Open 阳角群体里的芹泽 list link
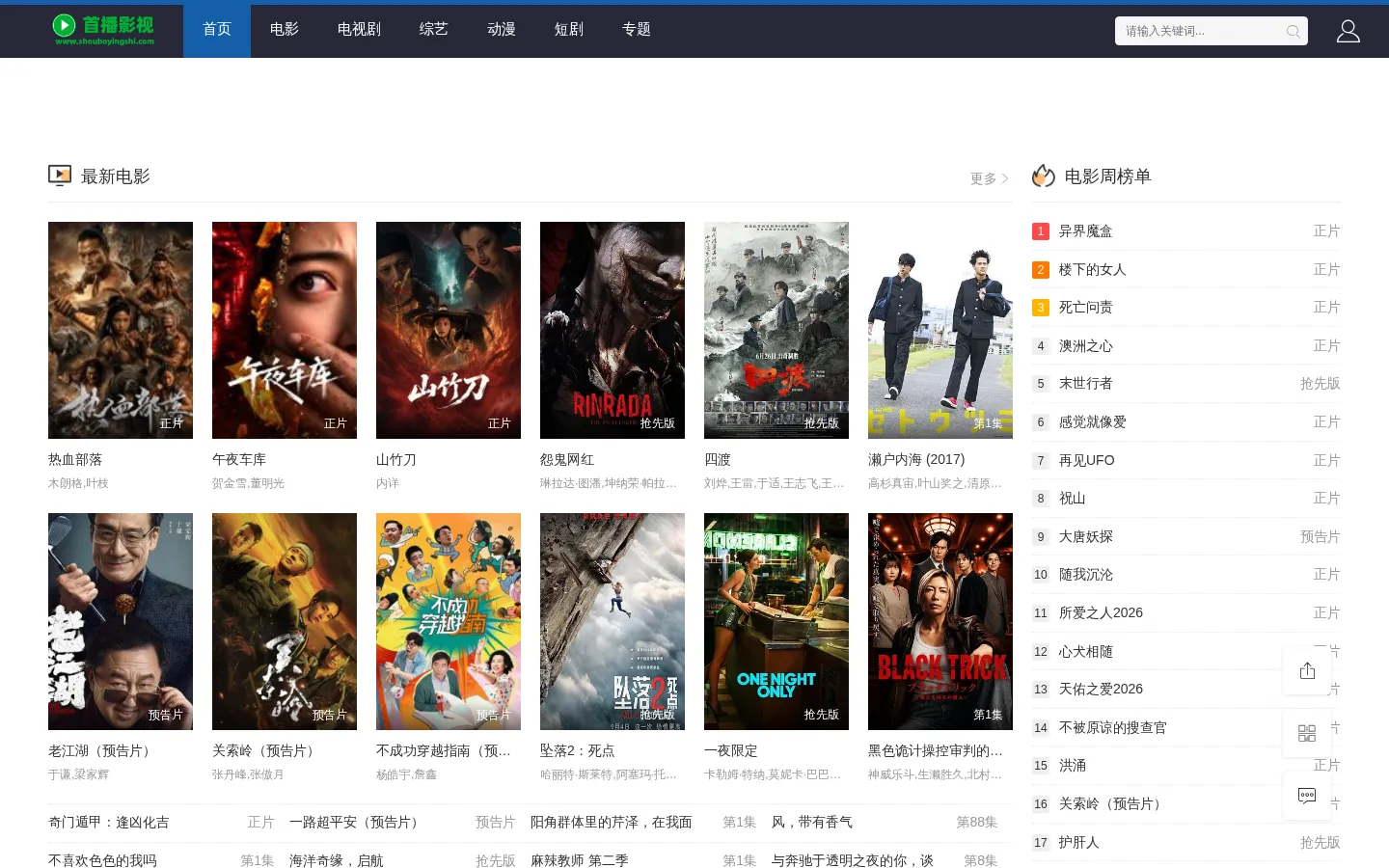Screen dimensions: 1389x868 pos(612,823)
